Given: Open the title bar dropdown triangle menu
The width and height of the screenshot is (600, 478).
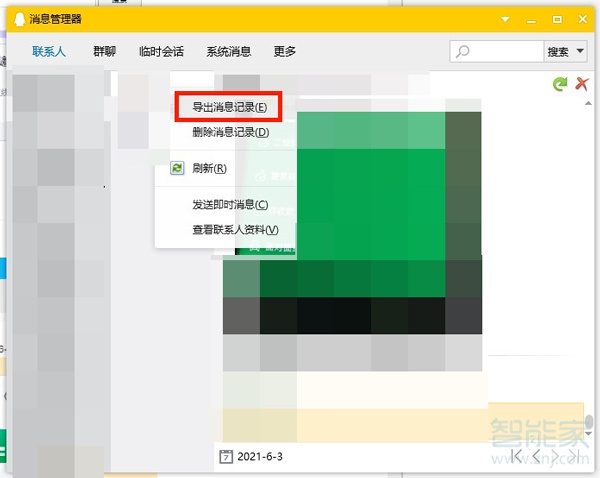Looking at the screenshot, I should 505,19.
